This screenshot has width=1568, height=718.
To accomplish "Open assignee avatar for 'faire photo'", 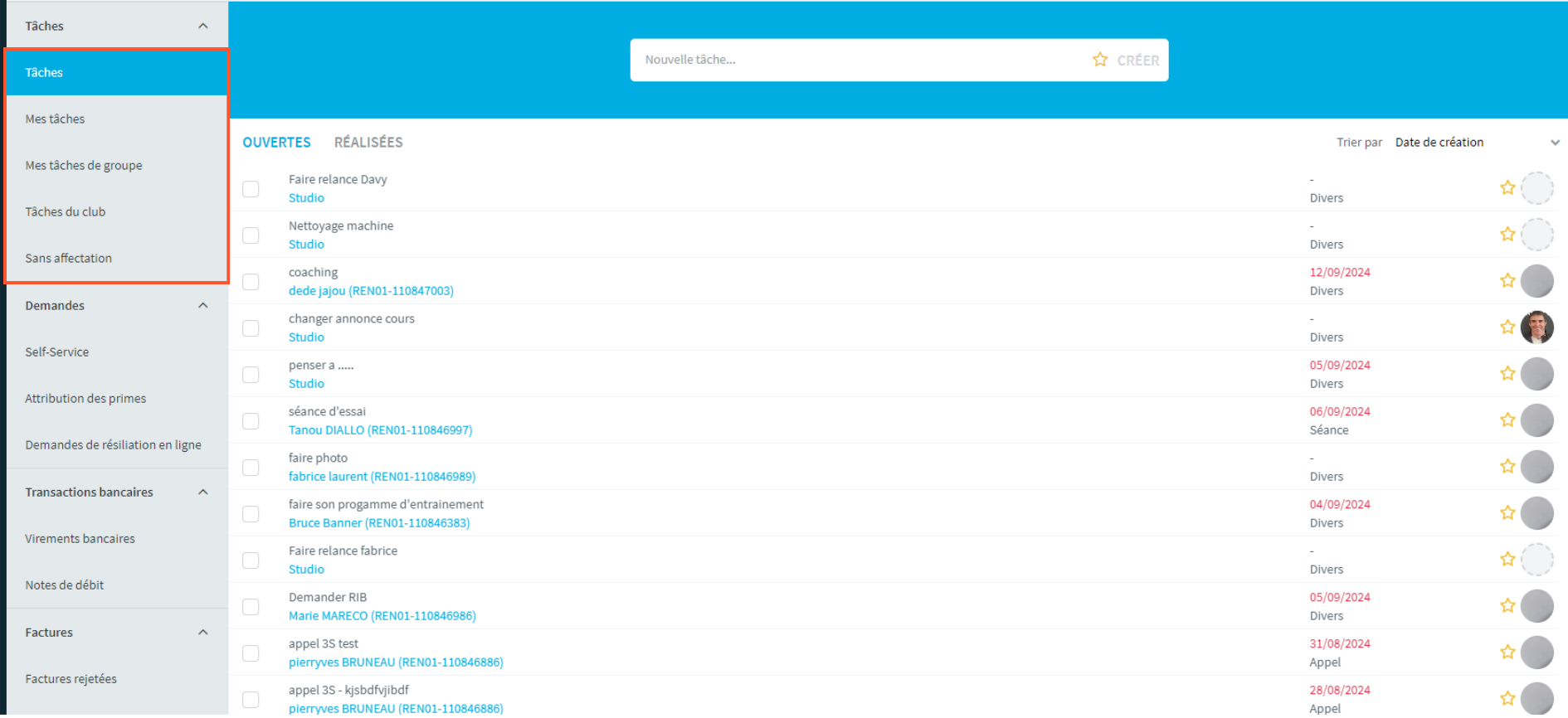I will [x=1537, y=467].
